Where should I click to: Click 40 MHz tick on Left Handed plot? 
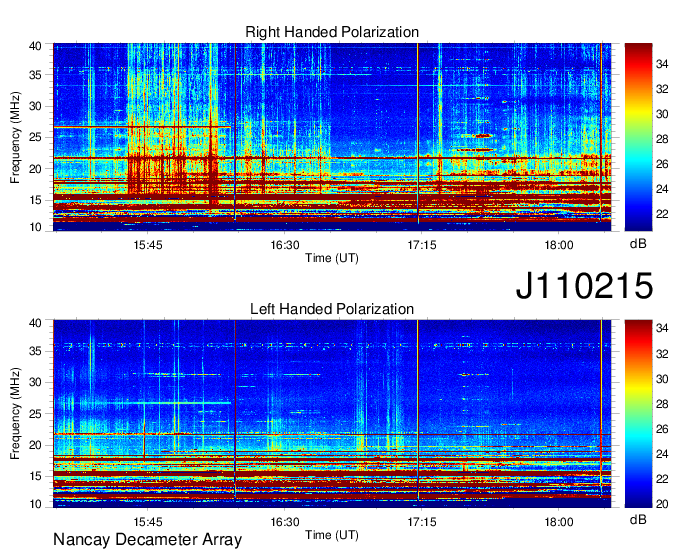tap(35, 323)
